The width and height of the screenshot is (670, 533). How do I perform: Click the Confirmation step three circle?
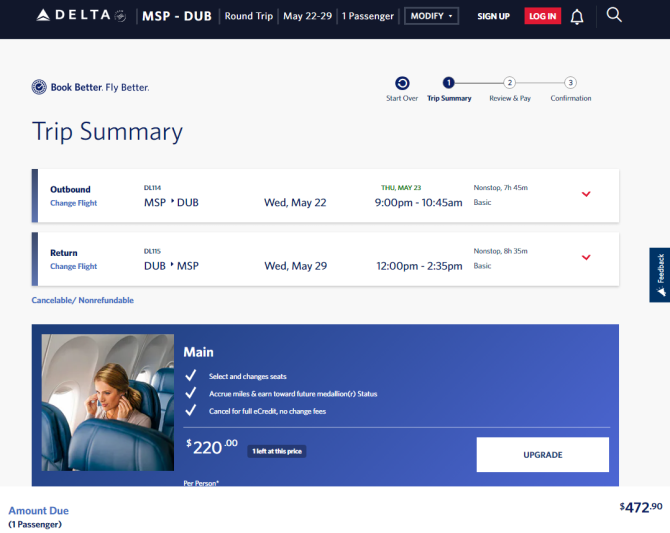(570, 83)
